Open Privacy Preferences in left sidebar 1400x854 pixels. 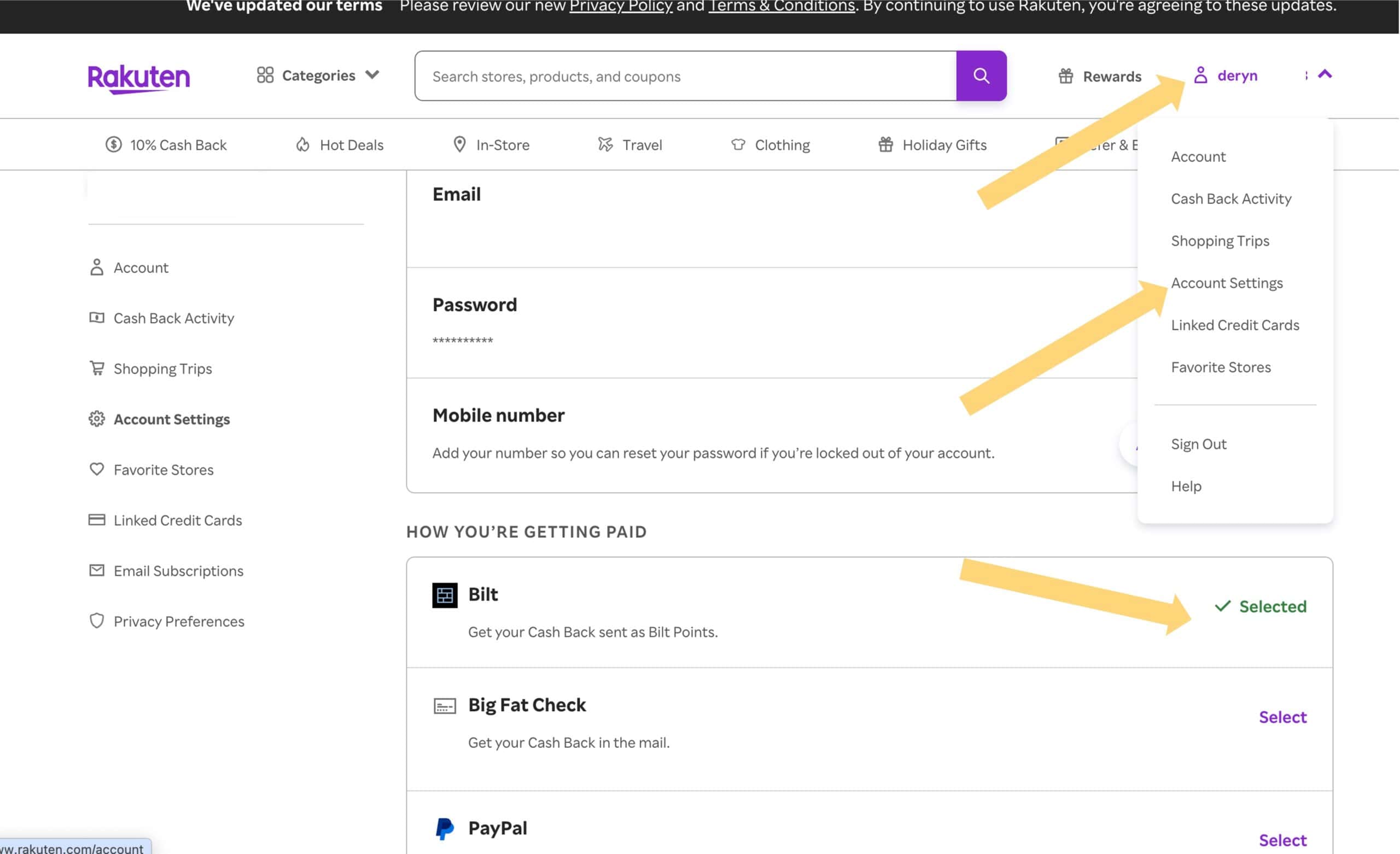[179, 622]
